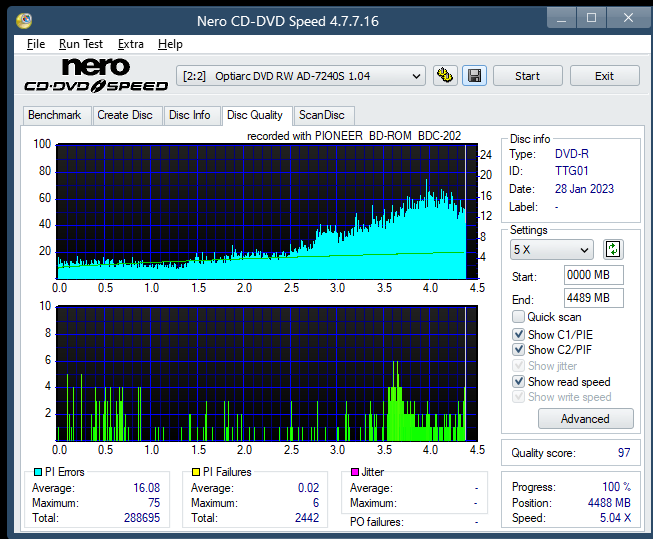
Task: Open the Help menu
Action: tap(170, 44)
